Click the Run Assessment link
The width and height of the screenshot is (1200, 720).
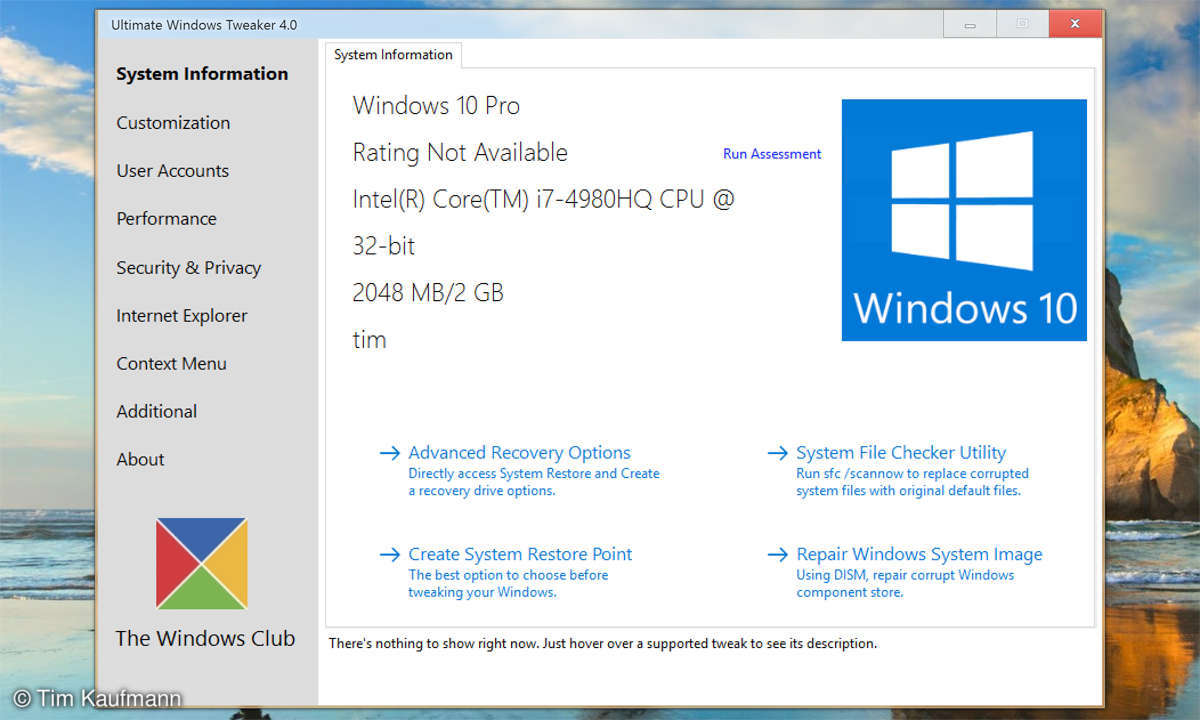tap(772, 154)
